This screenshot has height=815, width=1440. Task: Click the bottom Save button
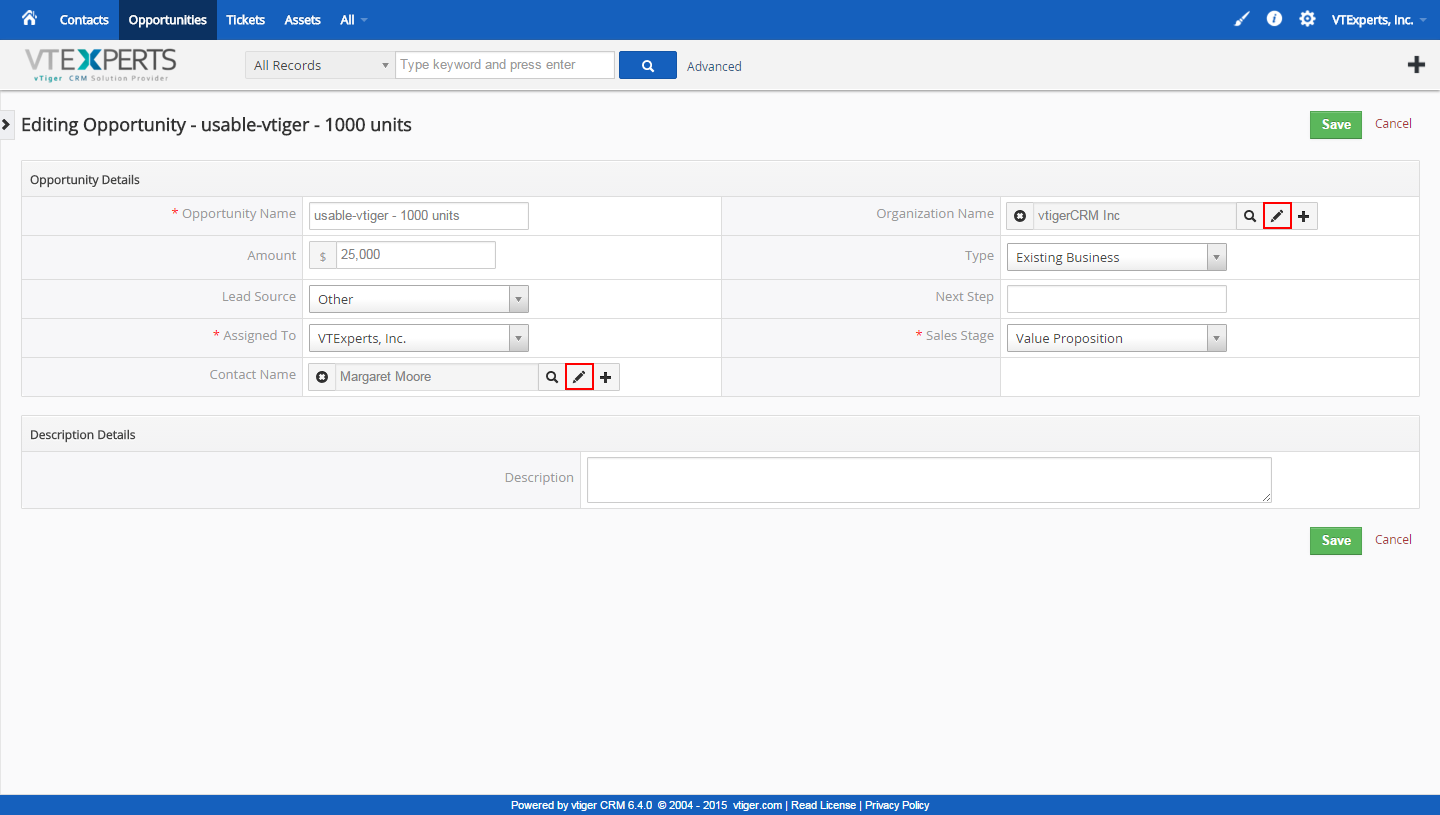click(x=1336, y=541)
